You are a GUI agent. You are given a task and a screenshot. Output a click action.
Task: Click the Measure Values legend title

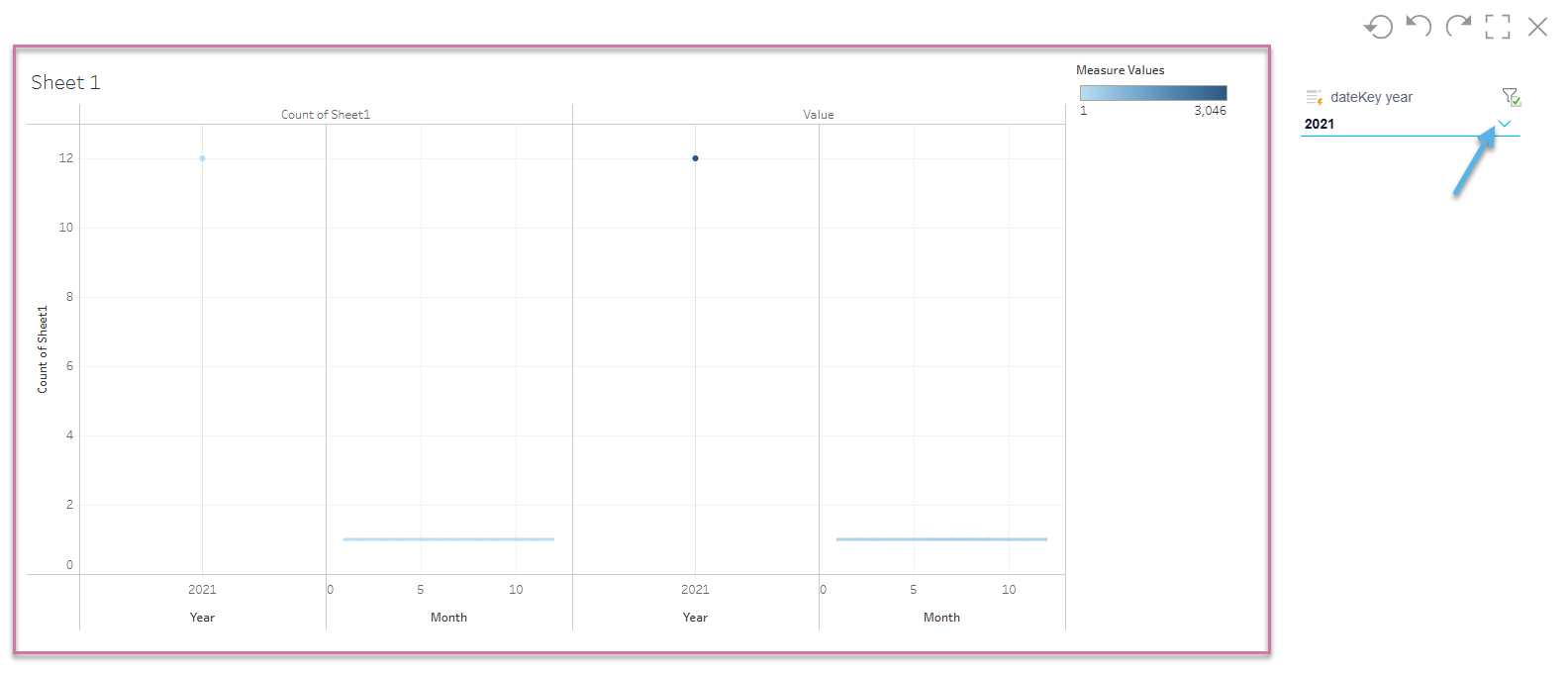pyautogui.click(x=1120, y=70)
